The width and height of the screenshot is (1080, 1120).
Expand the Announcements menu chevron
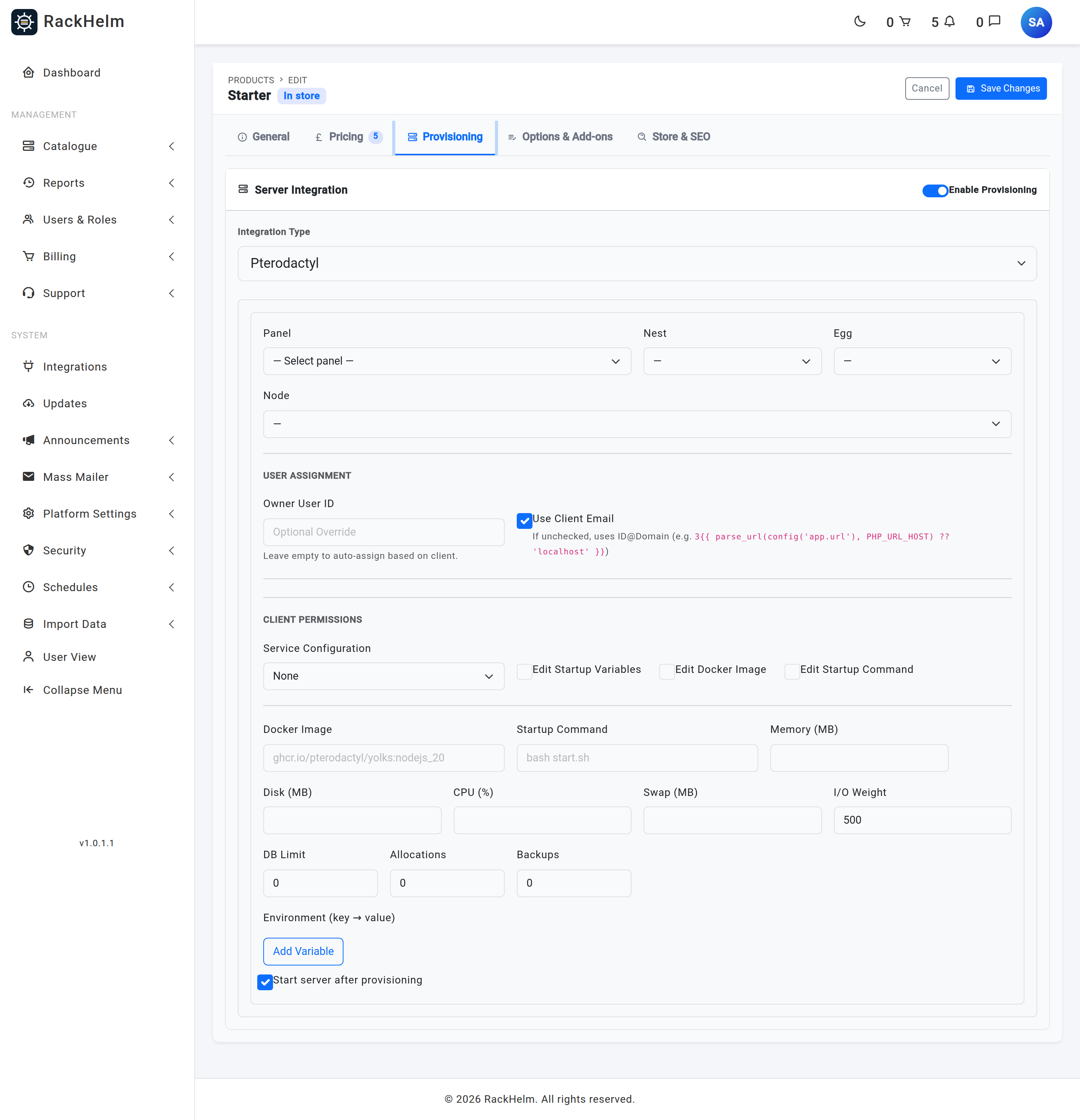tap(171, 440)
